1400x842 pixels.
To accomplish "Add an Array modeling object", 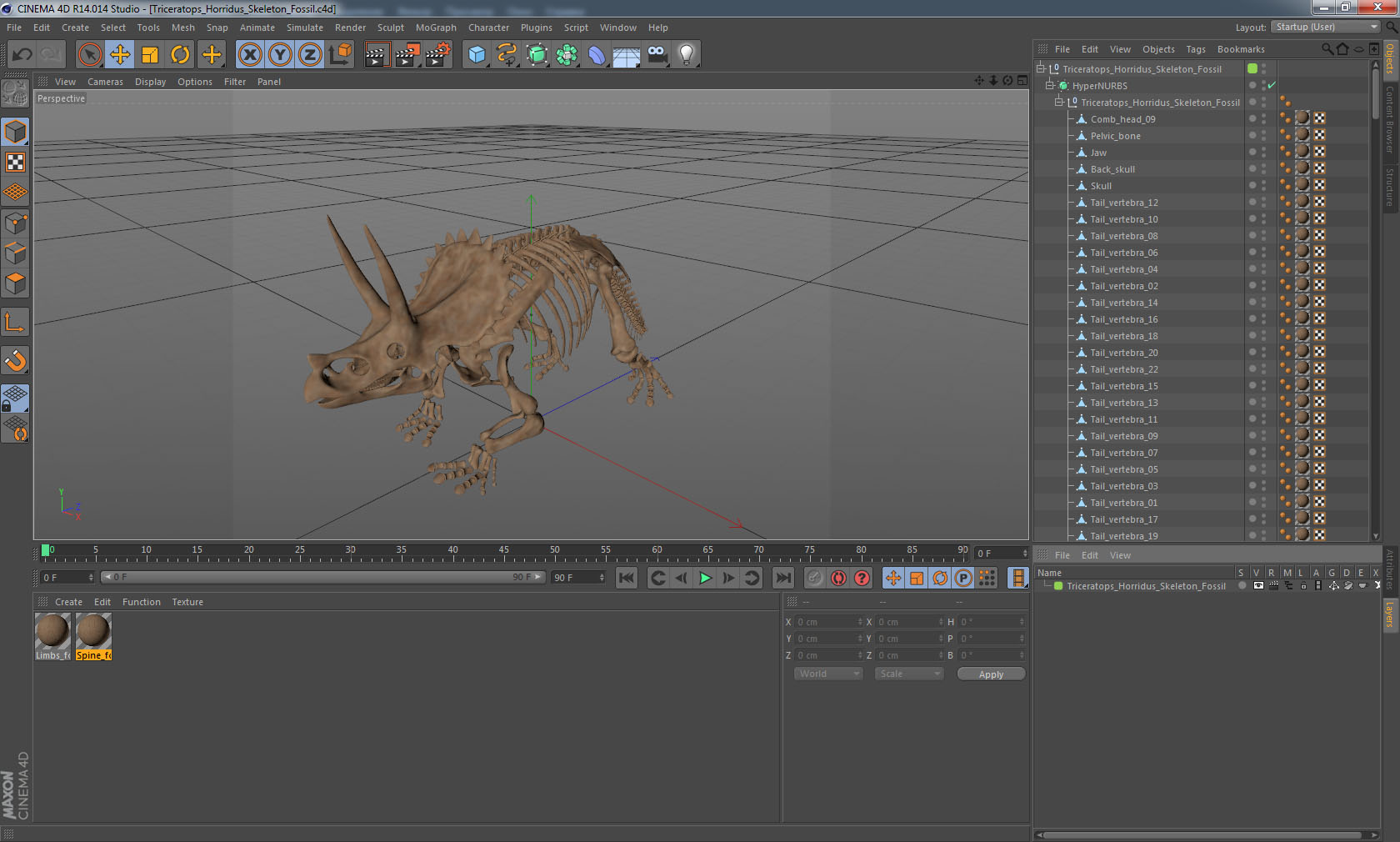I will click(567, 55).
